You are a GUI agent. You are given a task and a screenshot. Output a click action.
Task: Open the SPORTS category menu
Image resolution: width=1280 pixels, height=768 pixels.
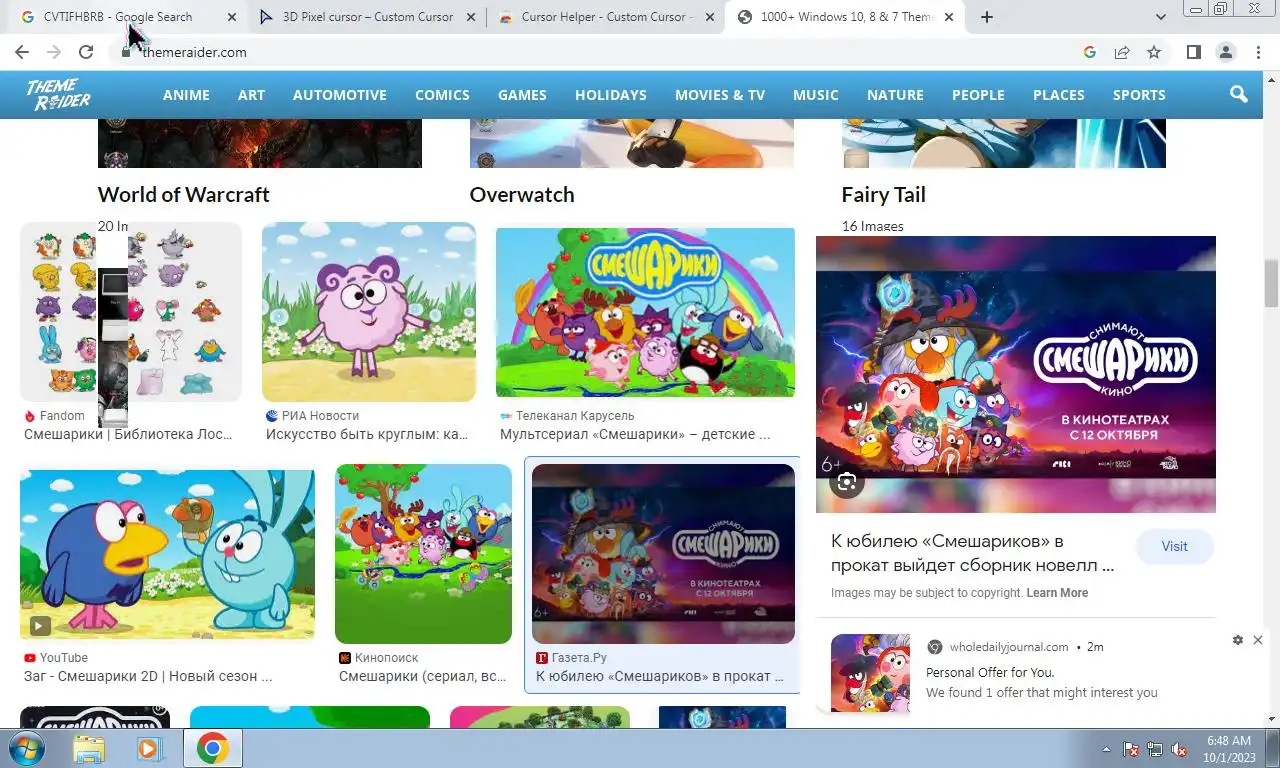(1139, 95)
